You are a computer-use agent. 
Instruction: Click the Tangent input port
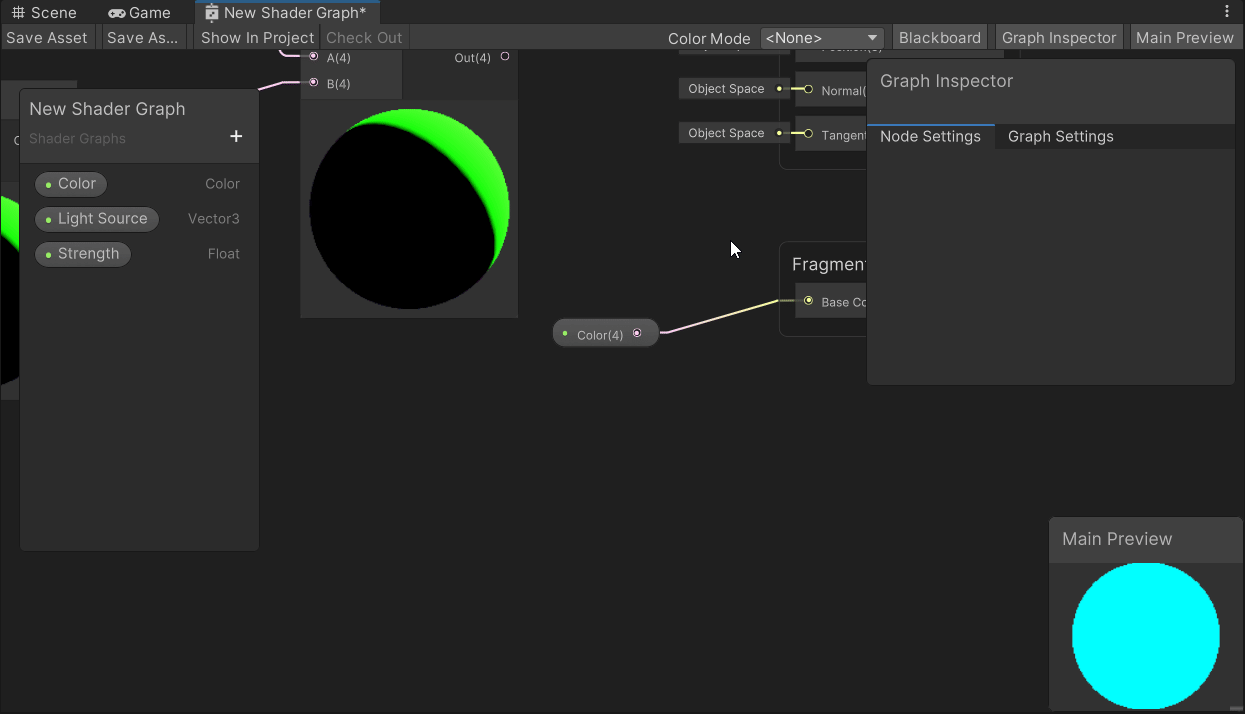[808, 134]
